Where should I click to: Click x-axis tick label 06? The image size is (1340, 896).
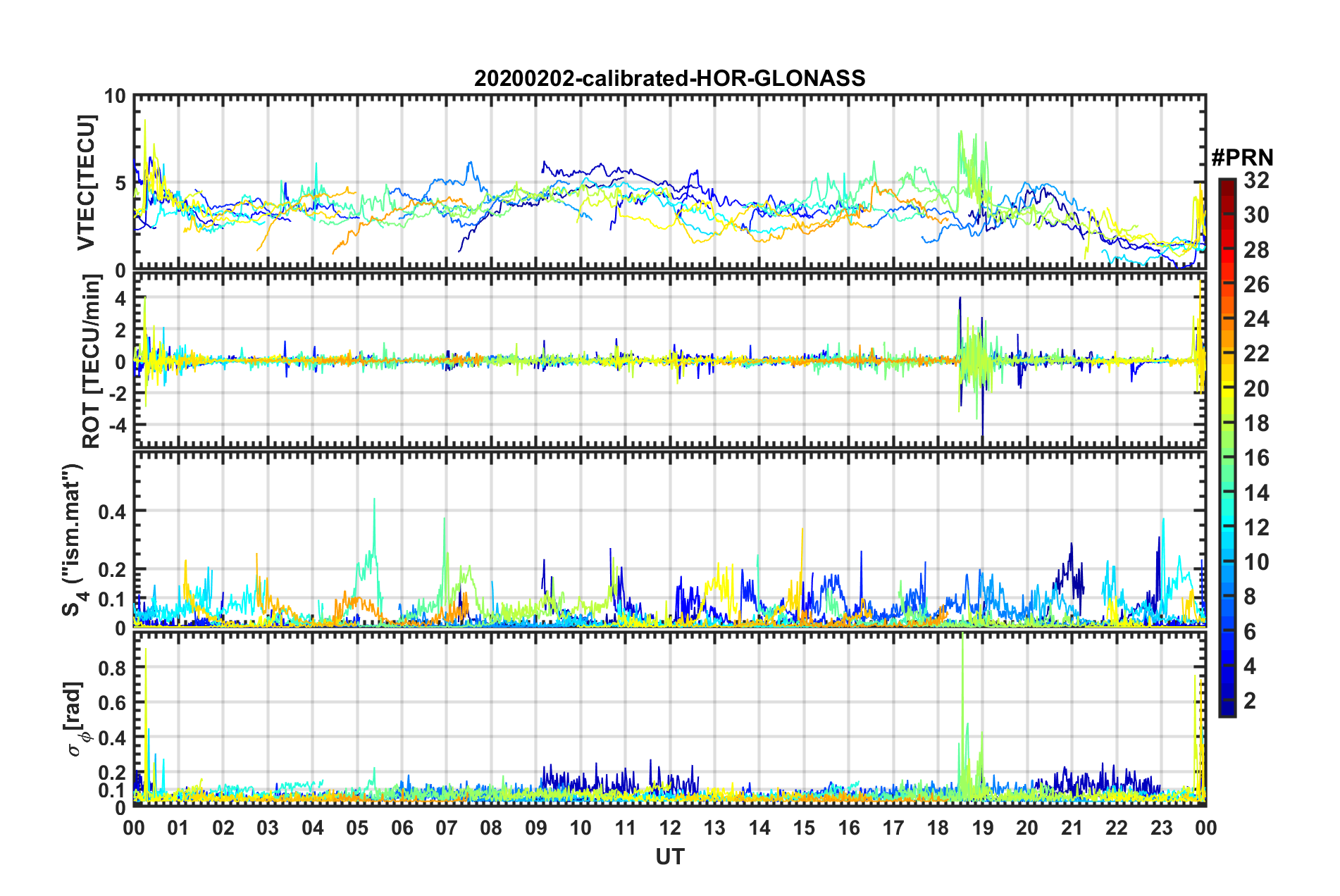tap(402, 828)
